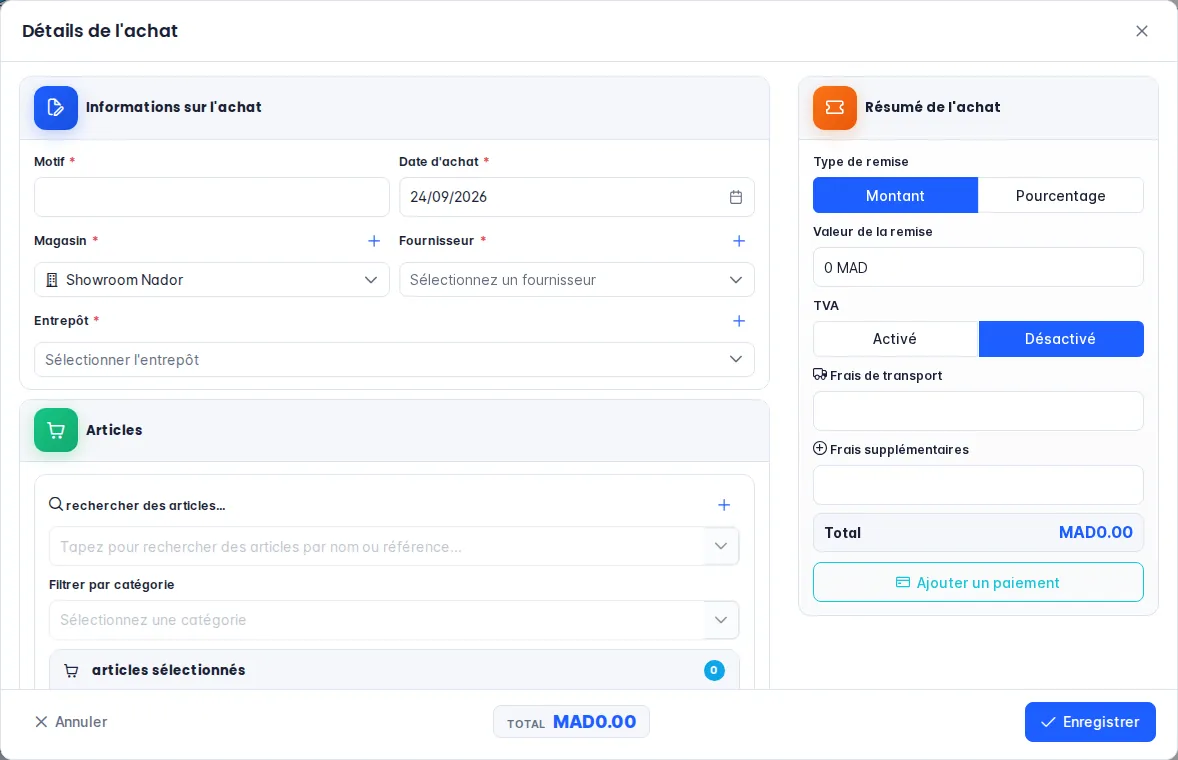The width and height of the screenshot is (1178, 760).
Task: Click the truck icon for Frais de transport
Action: [x=820, y=374]
